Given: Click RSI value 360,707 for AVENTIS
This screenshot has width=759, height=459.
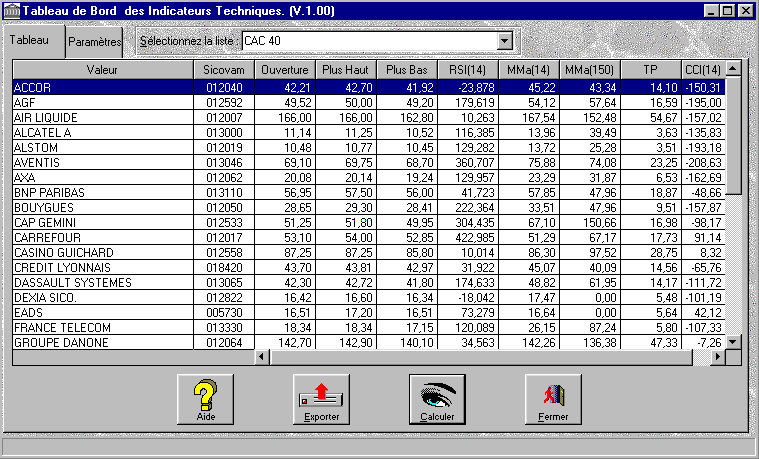Looking at the screenshot, I should pos(475,163).
